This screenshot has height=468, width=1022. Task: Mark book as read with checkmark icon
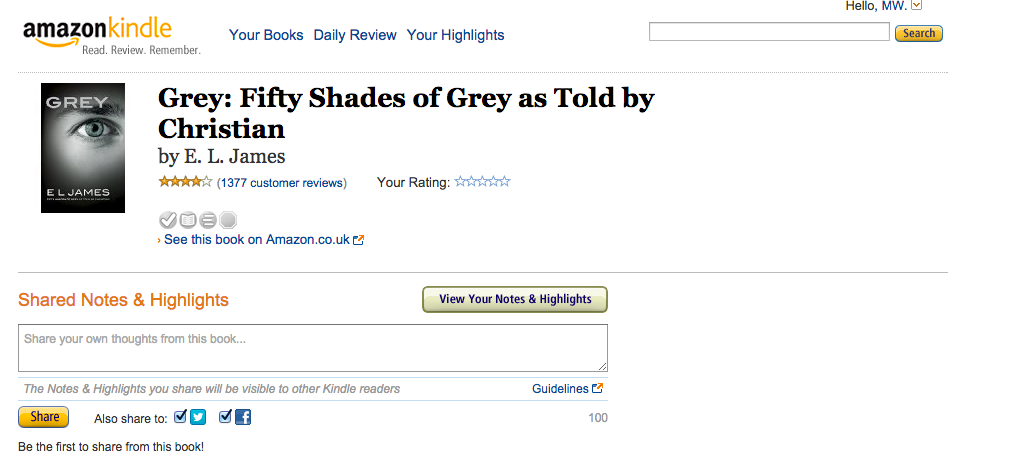pyautogui.click(x=168, y=220)
